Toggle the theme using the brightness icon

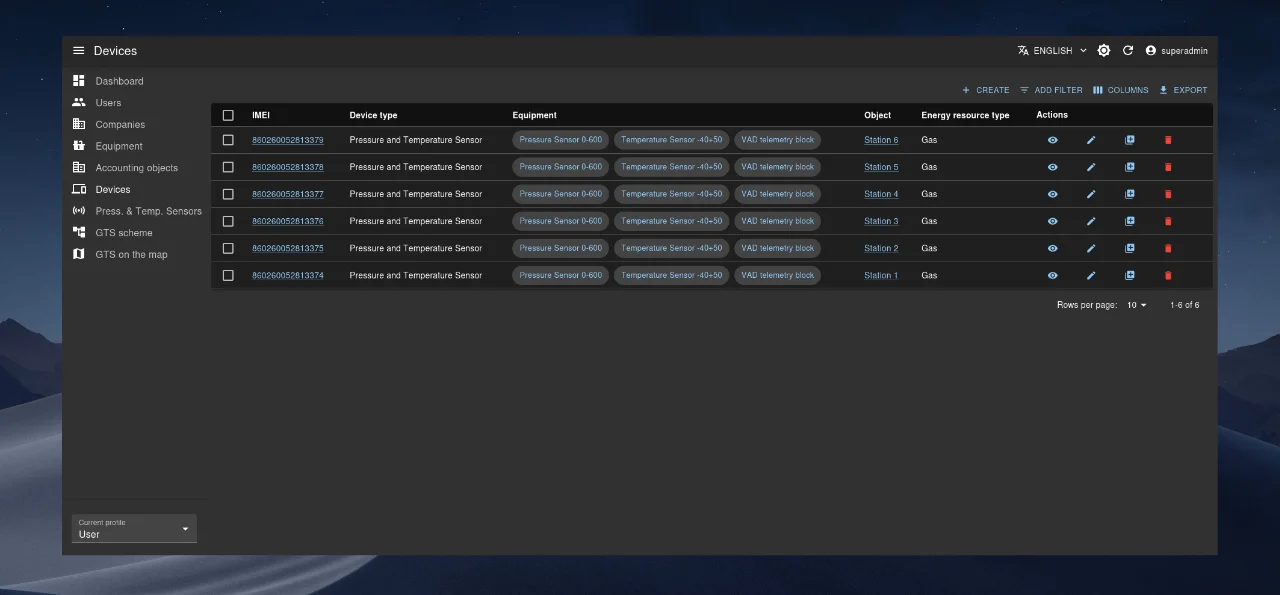coord(1104,51)
